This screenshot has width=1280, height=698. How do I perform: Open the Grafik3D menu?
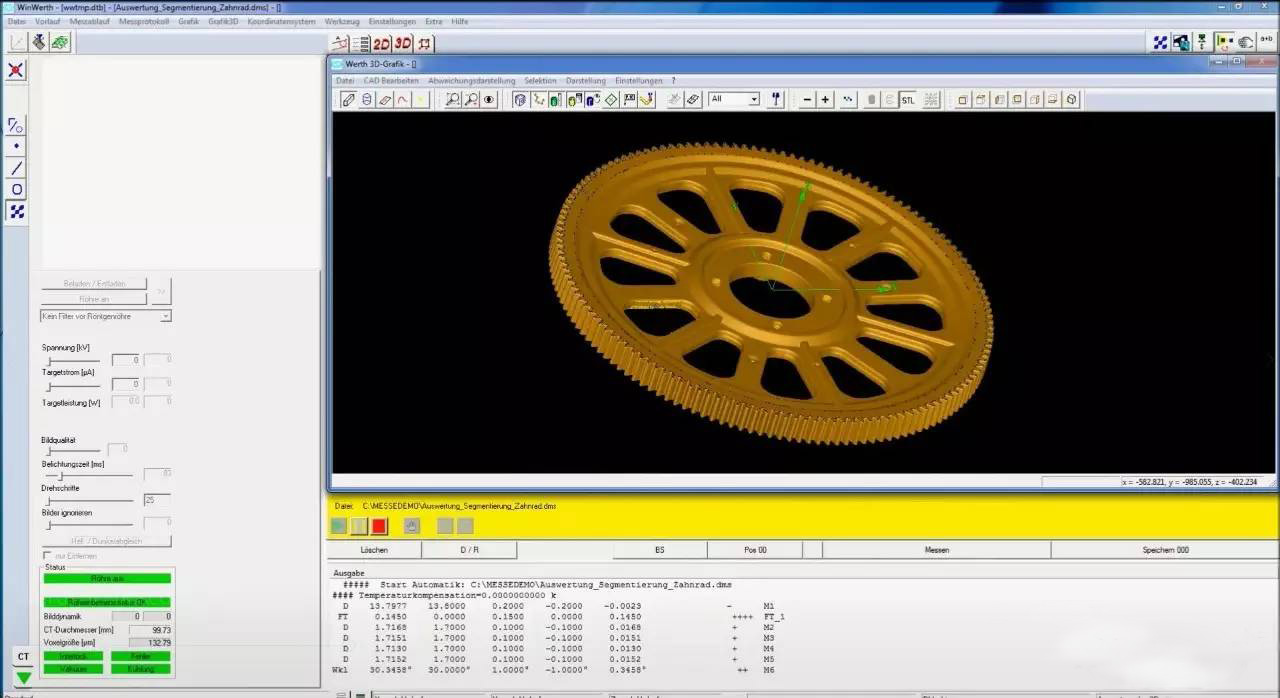pos(223,21)
